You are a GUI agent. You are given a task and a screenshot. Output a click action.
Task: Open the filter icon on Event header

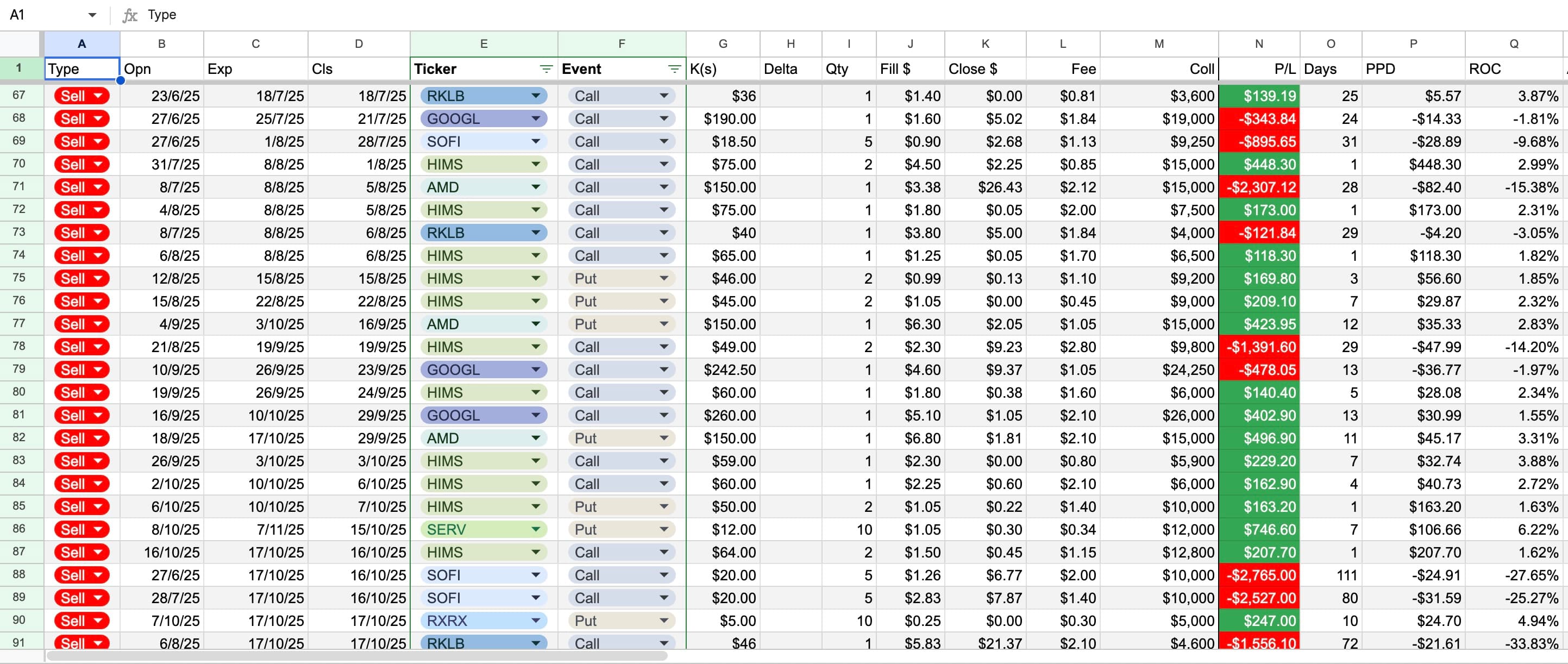(x=674, y=69)
